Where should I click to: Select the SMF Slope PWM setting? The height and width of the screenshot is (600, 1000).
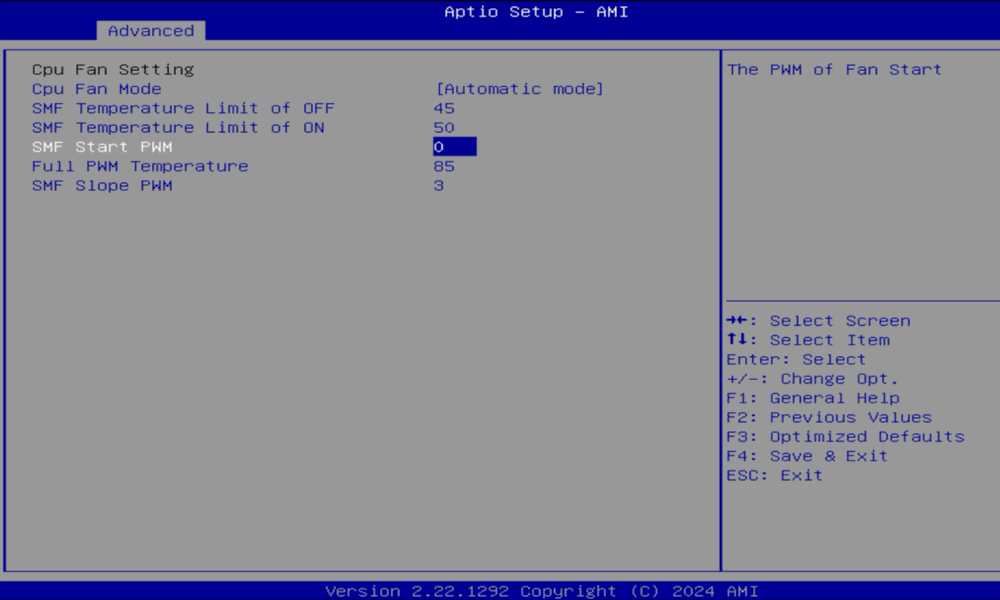(x=102, y=185)
